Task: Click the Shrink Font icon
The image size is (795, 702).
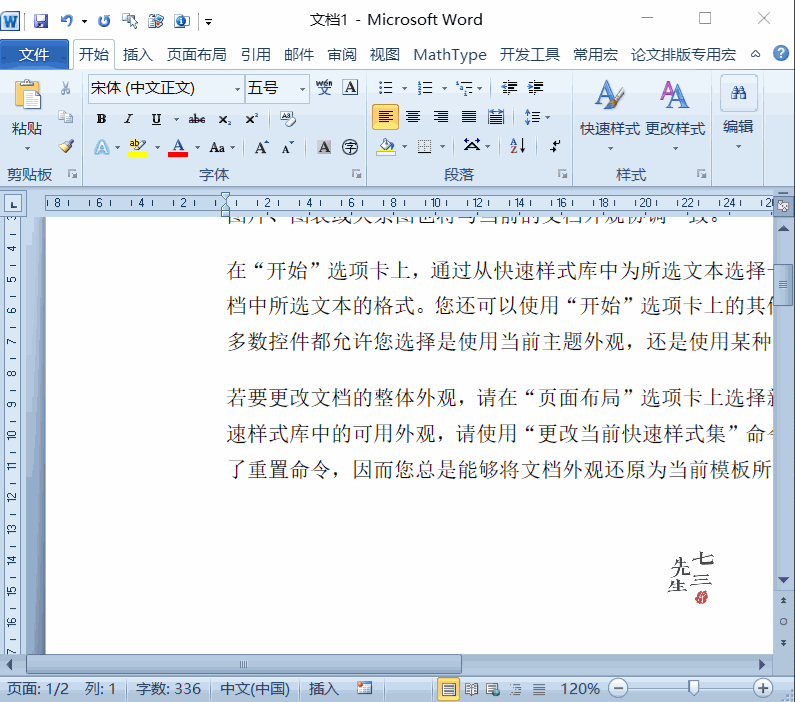Action: pos(287,147)
